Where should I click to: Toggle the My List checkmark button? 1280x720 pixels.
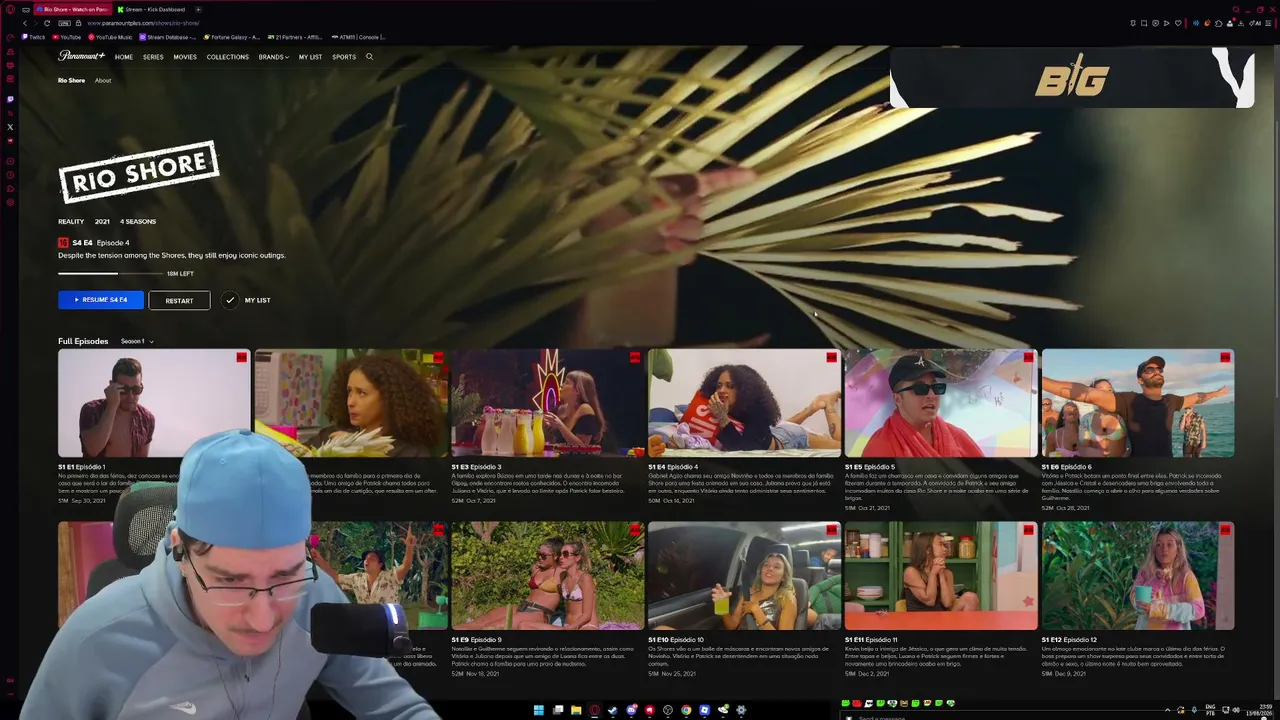(230, 300)
